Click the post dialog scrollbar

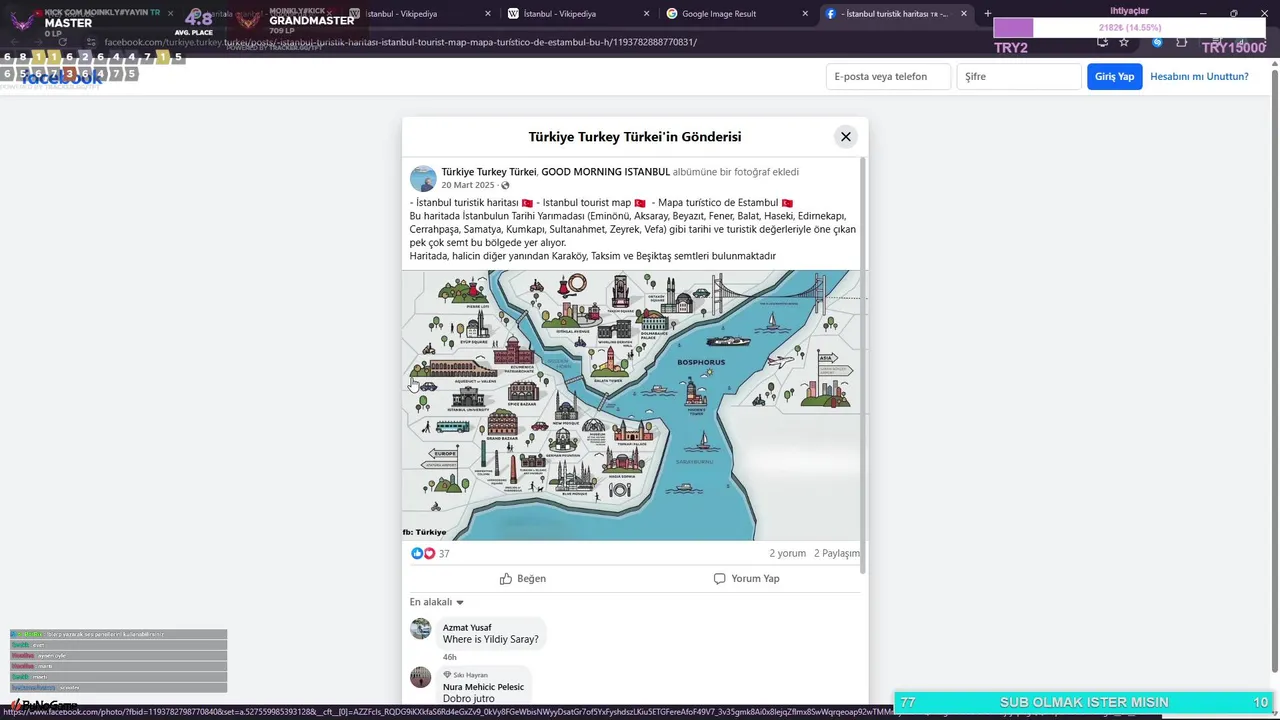(x=863, y=365)
